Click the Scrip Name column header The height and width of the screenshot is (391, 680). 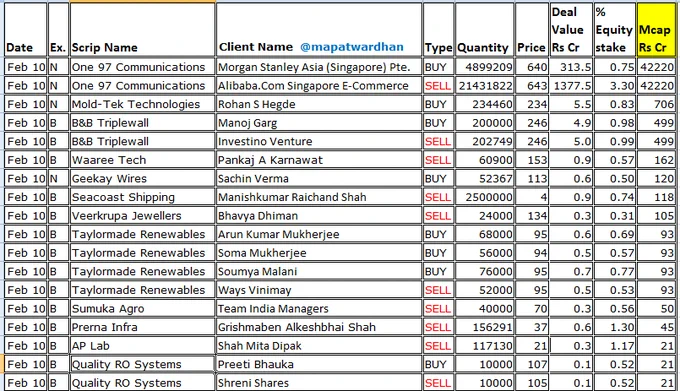142,30
